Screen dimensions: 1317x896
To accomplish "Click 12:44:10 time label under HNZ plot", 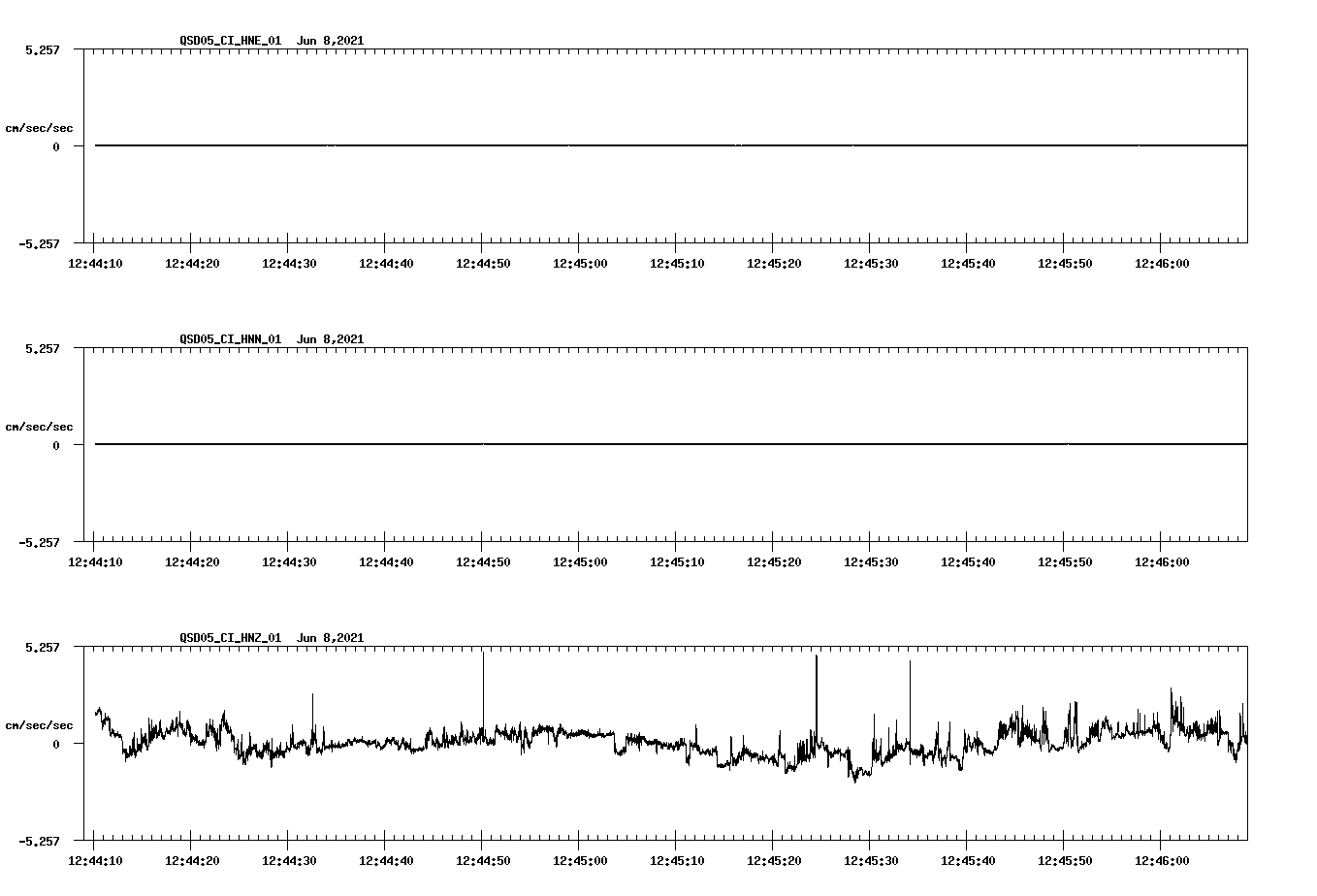I will (95, 860).
